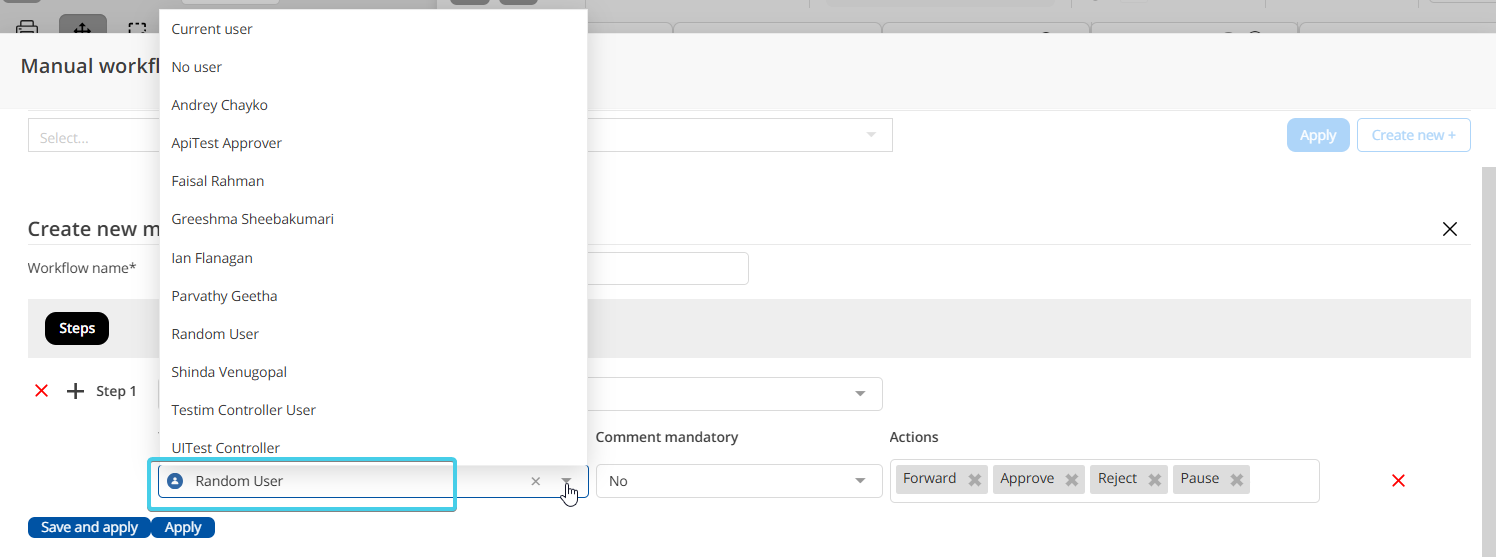The width and height of the screenshot is (1496, 557).
Task: Remove the Forward action tag
Action: [975, 480]
